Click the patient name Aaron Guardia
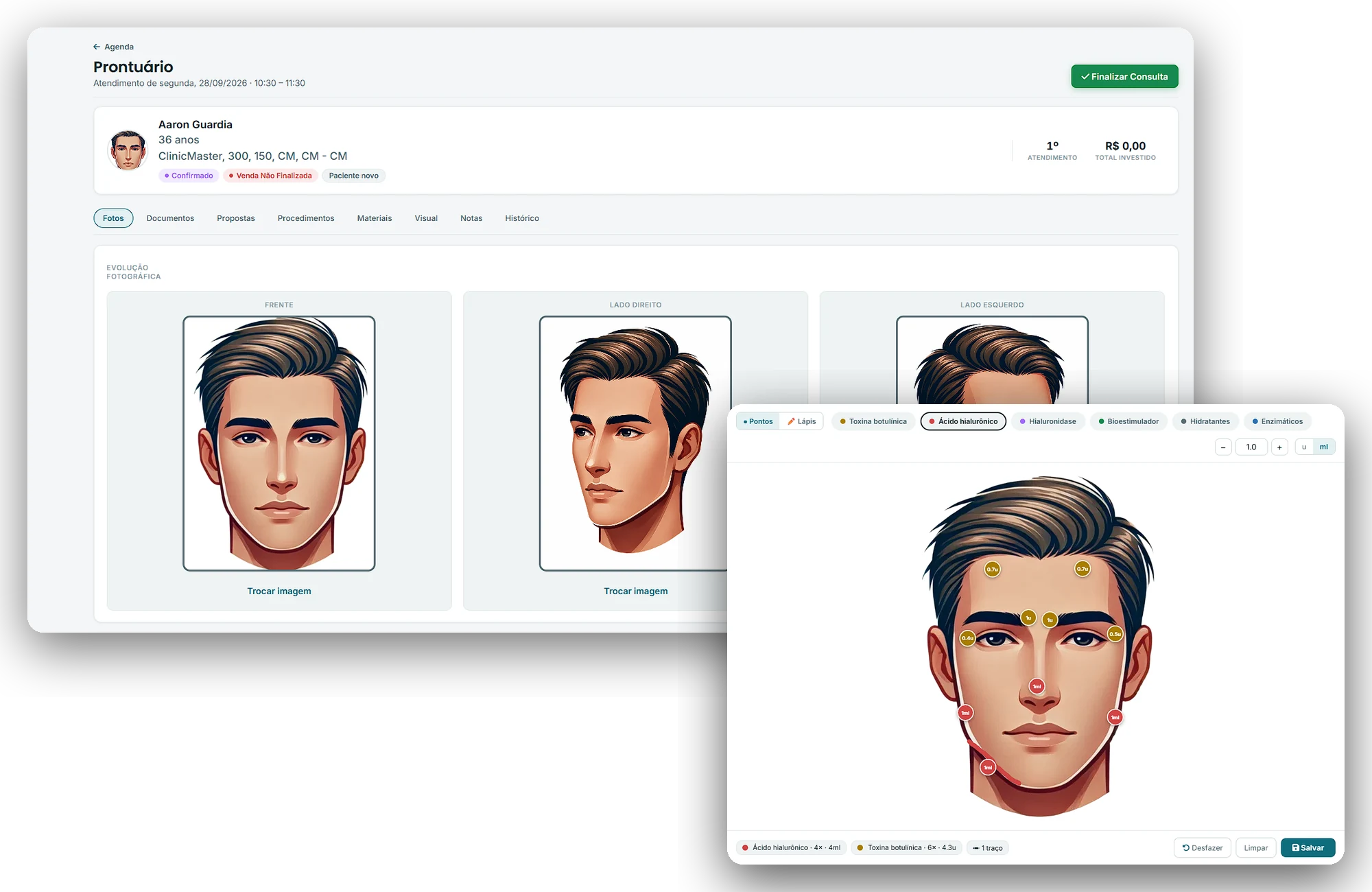 click(x=196, y=124)
